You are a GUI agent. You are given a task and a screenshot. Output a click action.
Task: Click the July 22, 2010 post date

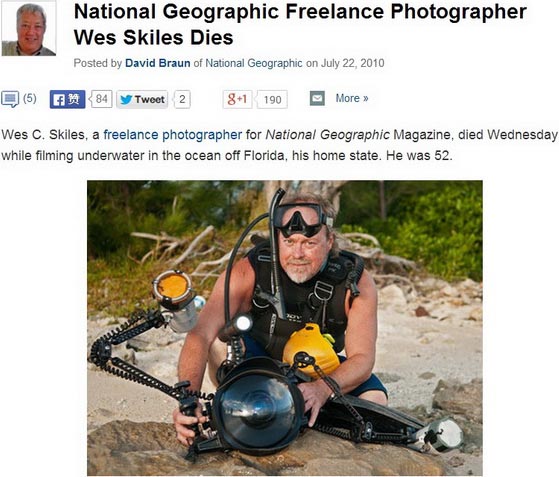(x=352, y=63)
